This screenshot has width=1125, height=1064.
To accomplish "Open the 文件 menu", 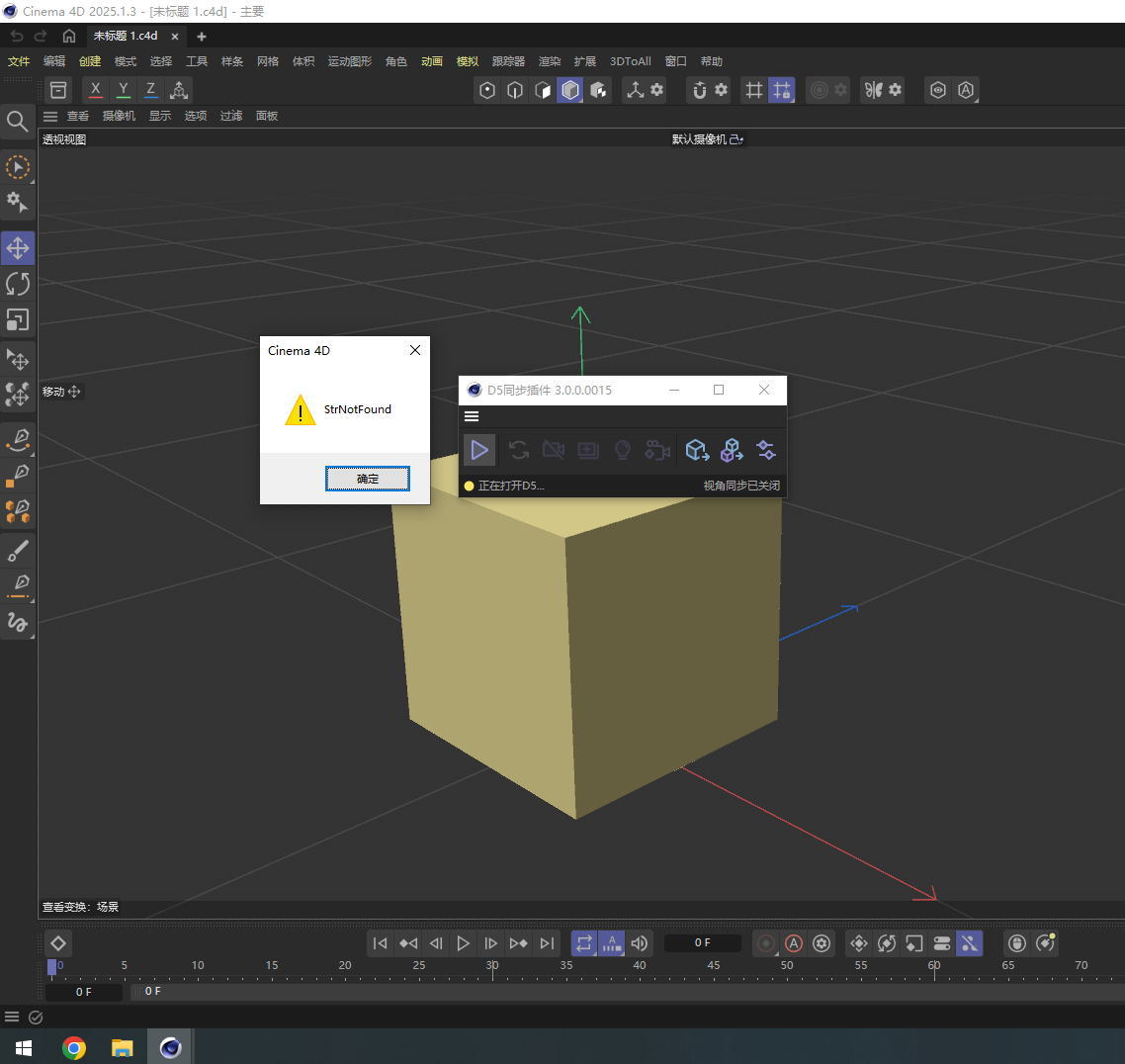I will (19, 61).
